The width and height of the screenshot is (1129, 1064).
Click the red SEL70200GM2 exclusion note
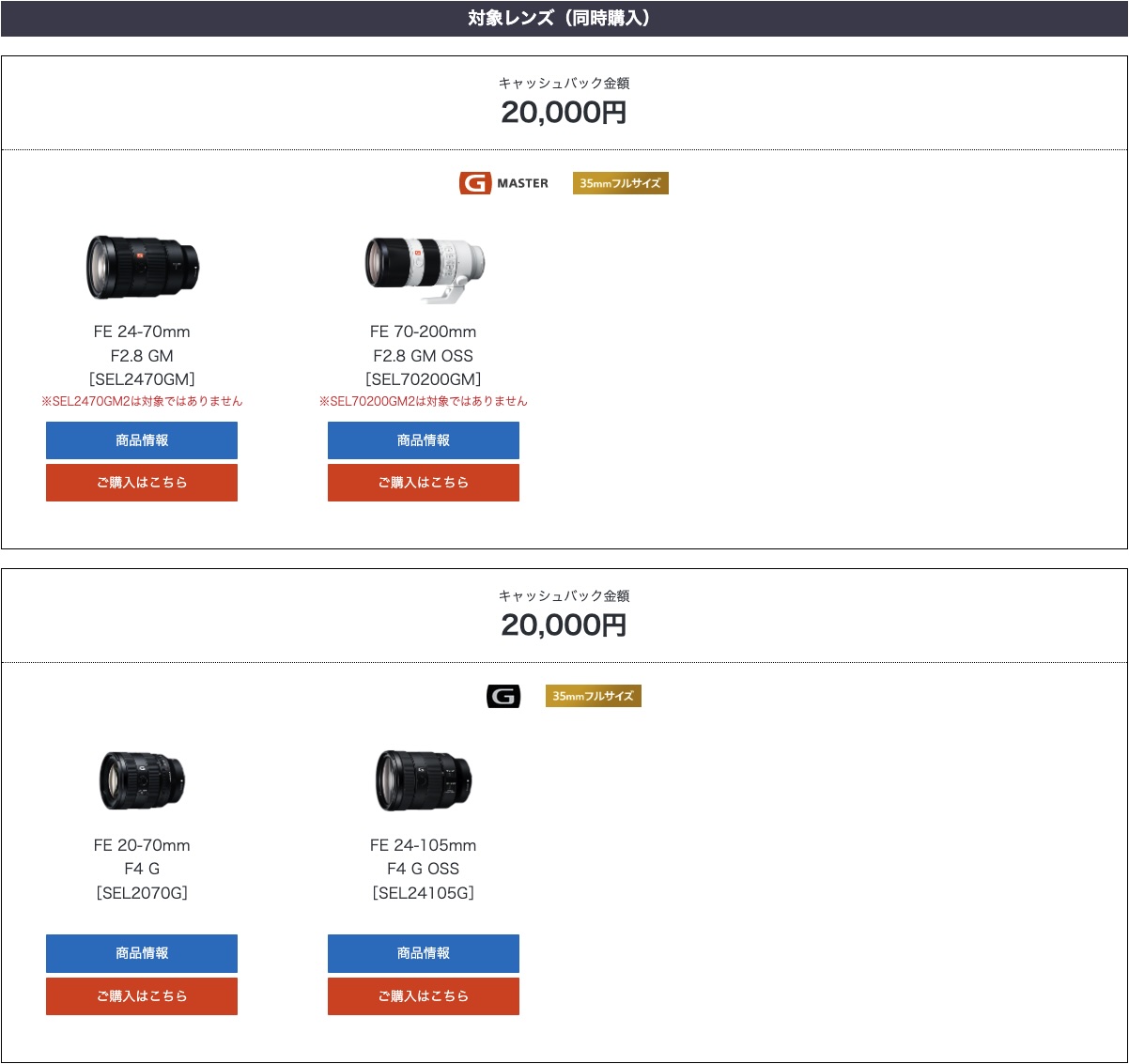click(x=424, y=401)
